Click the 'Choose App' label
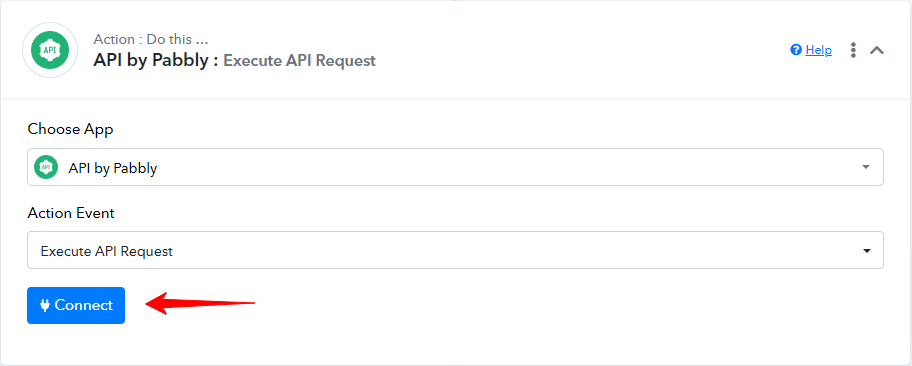912x366 pixels. coord(70,129)
